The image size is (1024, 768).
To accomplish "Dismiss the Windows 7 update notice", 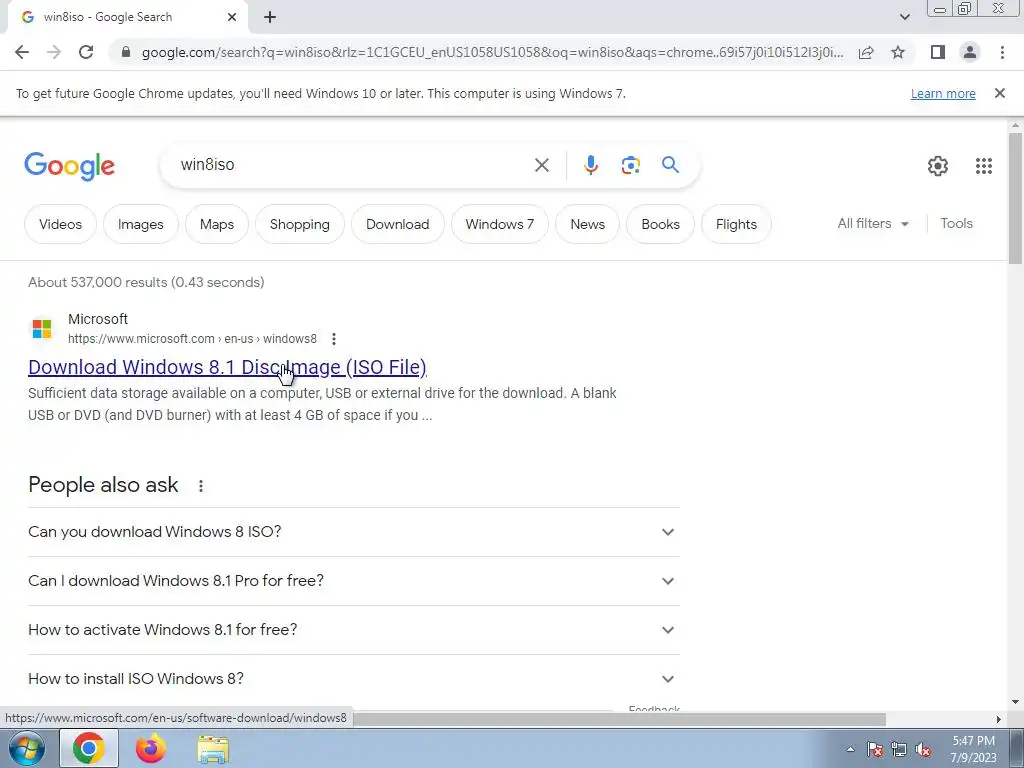I will pyautogui.click(x=999, y=93).
